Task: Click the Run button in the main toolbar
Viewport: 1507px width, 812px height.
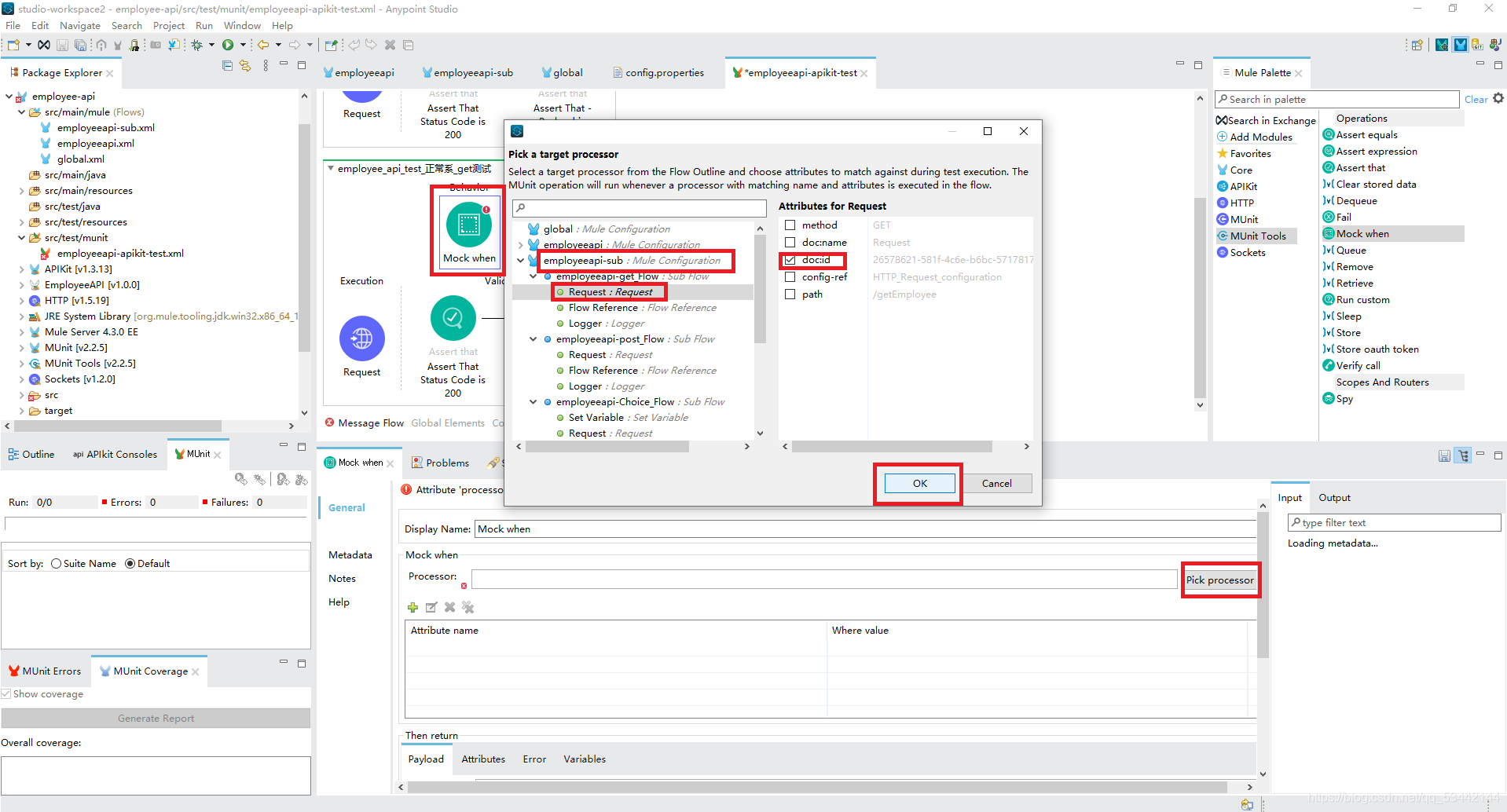Action: (228, 45)
